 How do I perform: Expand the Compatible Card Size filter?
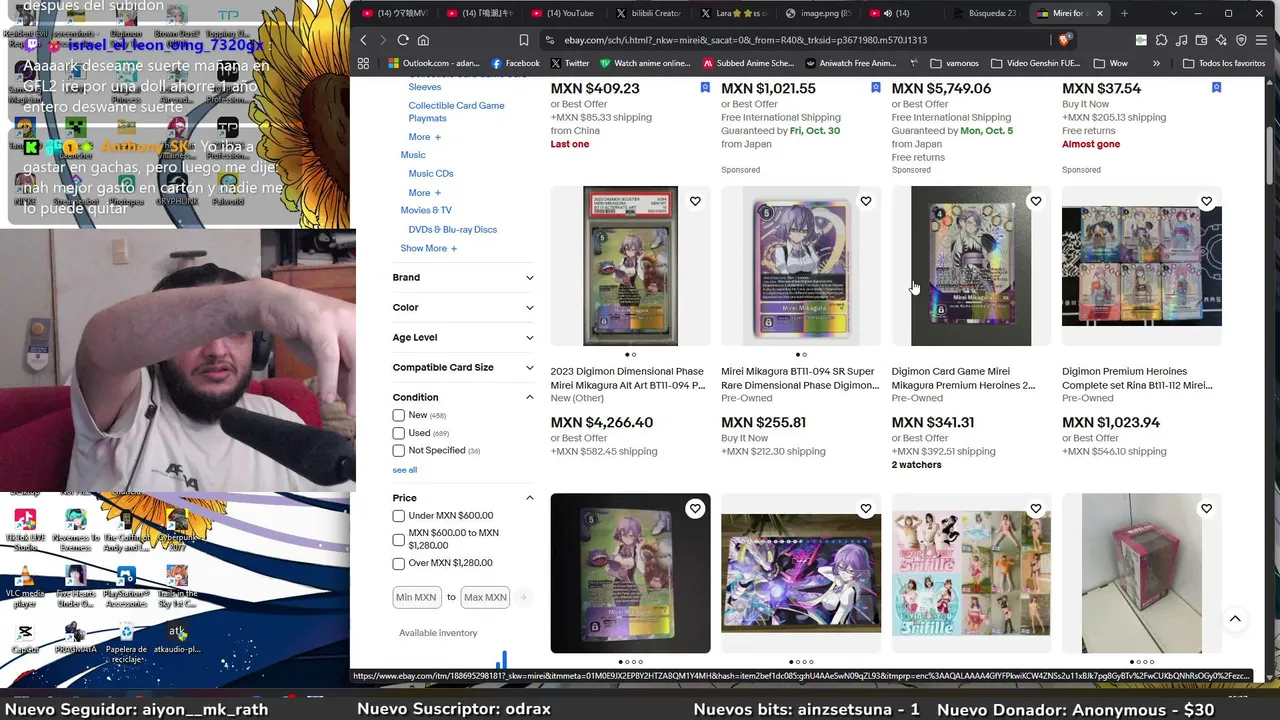pos(463,368)
